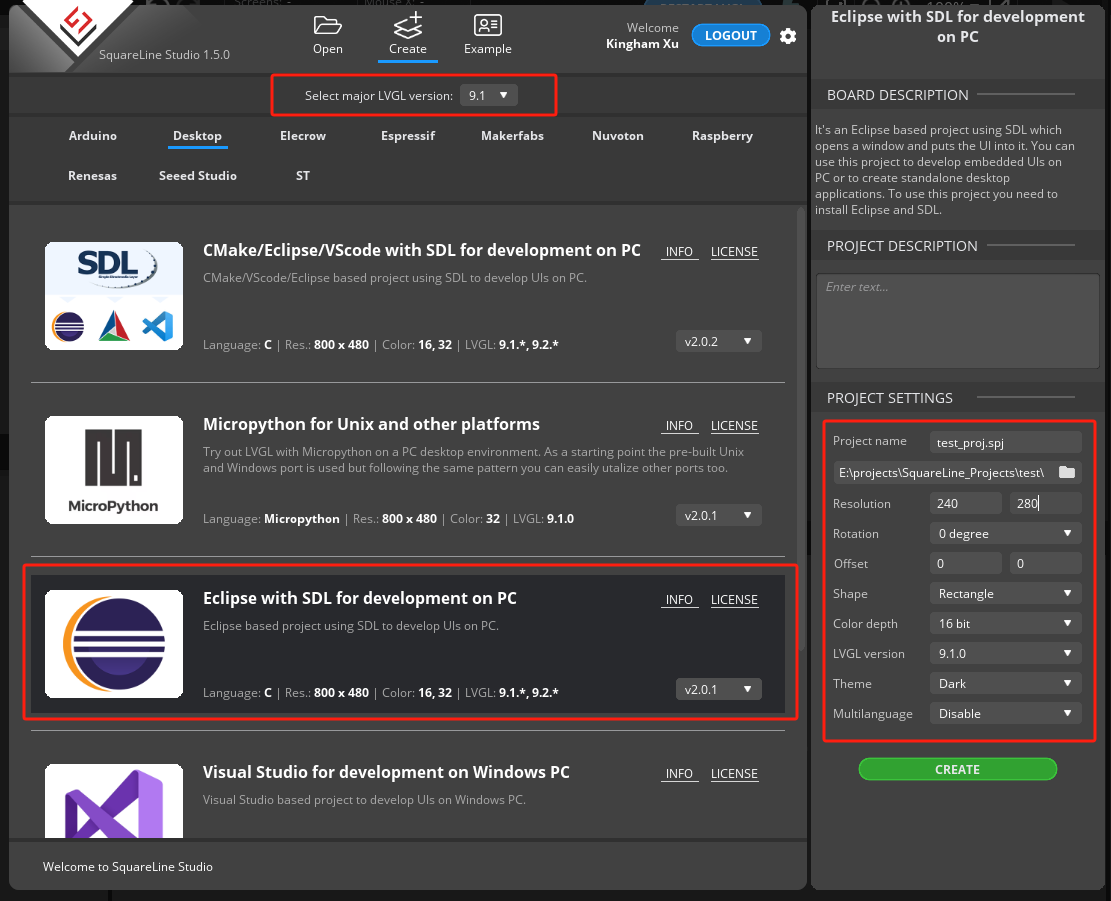Switch to the Espressif board tab
Screen dimensions: 1111x901
click(x=408, y=136)
